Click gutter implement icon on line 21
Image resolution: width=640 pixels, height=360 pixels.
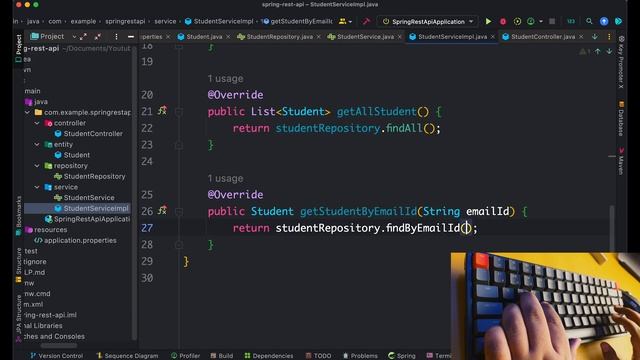coord(162,111)
